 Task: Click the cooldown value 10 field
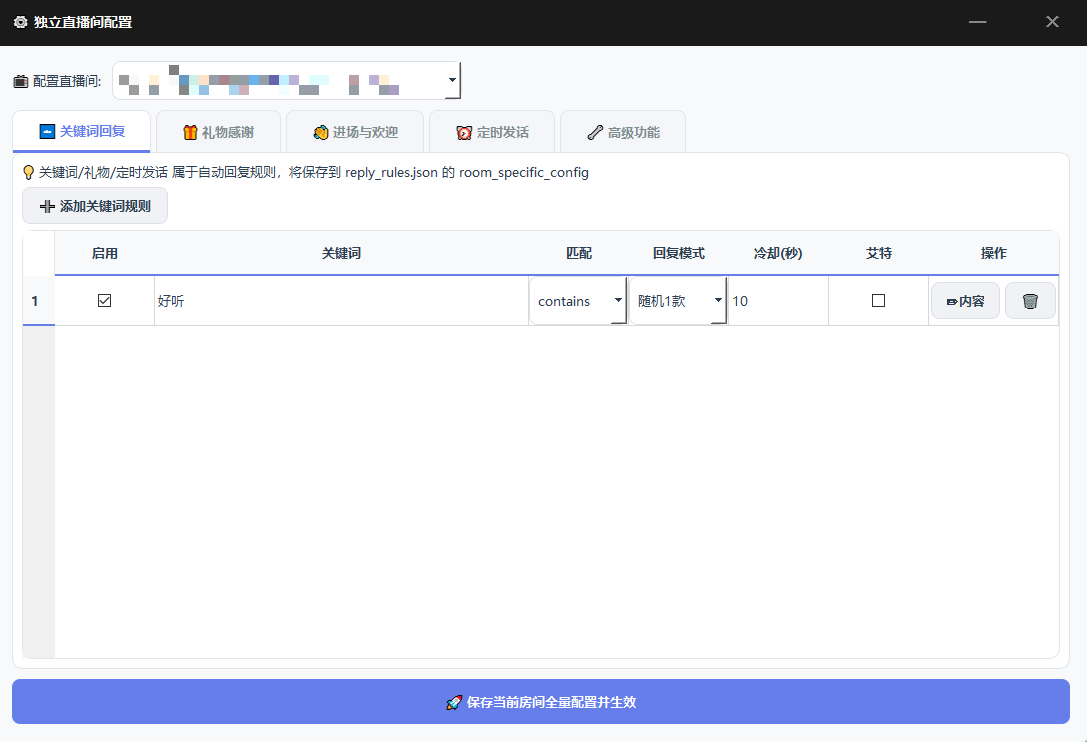pyautogui.click(x=777, y=301)
